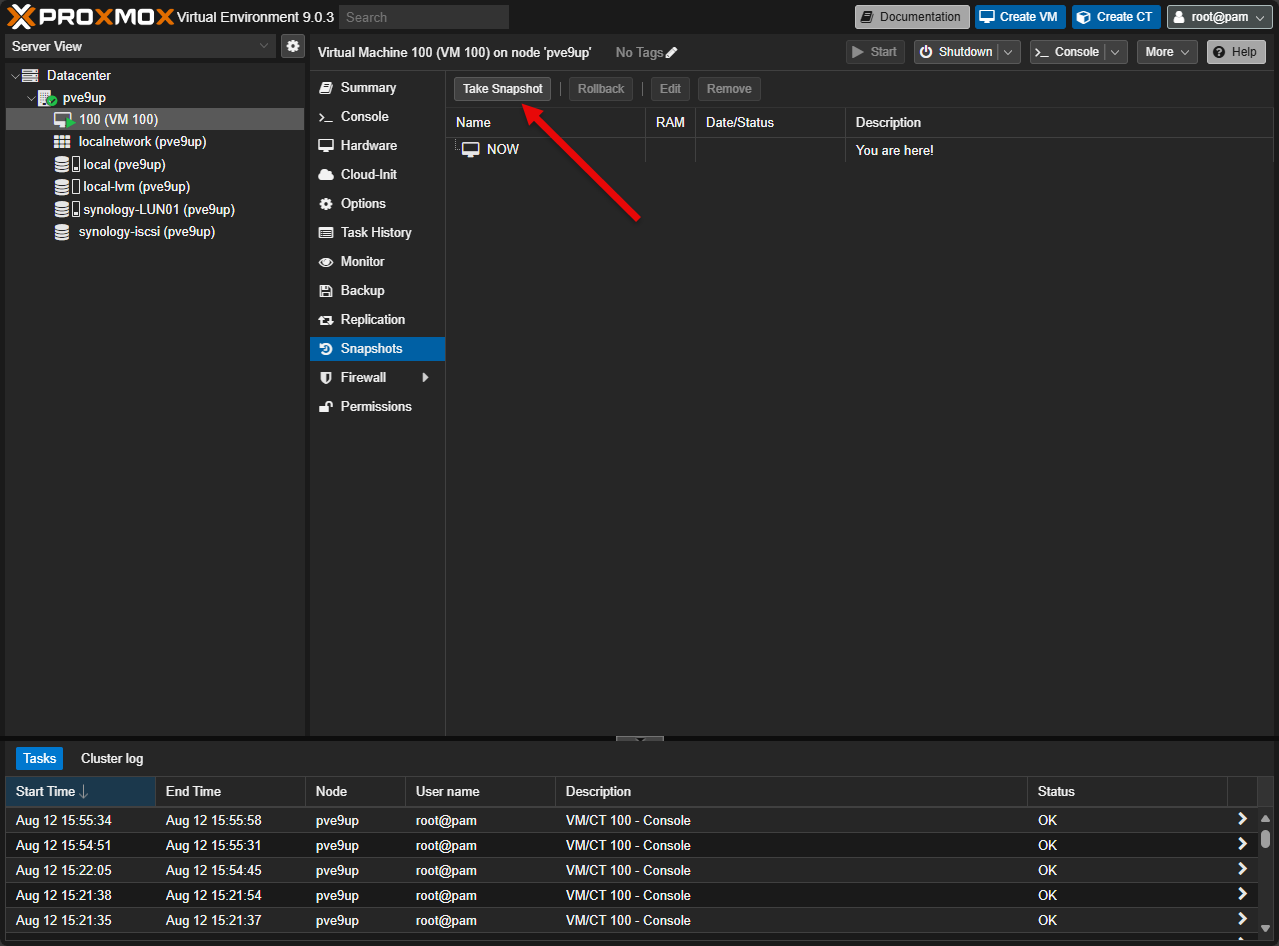Switch to the Cluster log tab
Screen dimensions: 1279x946
[111, 758]
